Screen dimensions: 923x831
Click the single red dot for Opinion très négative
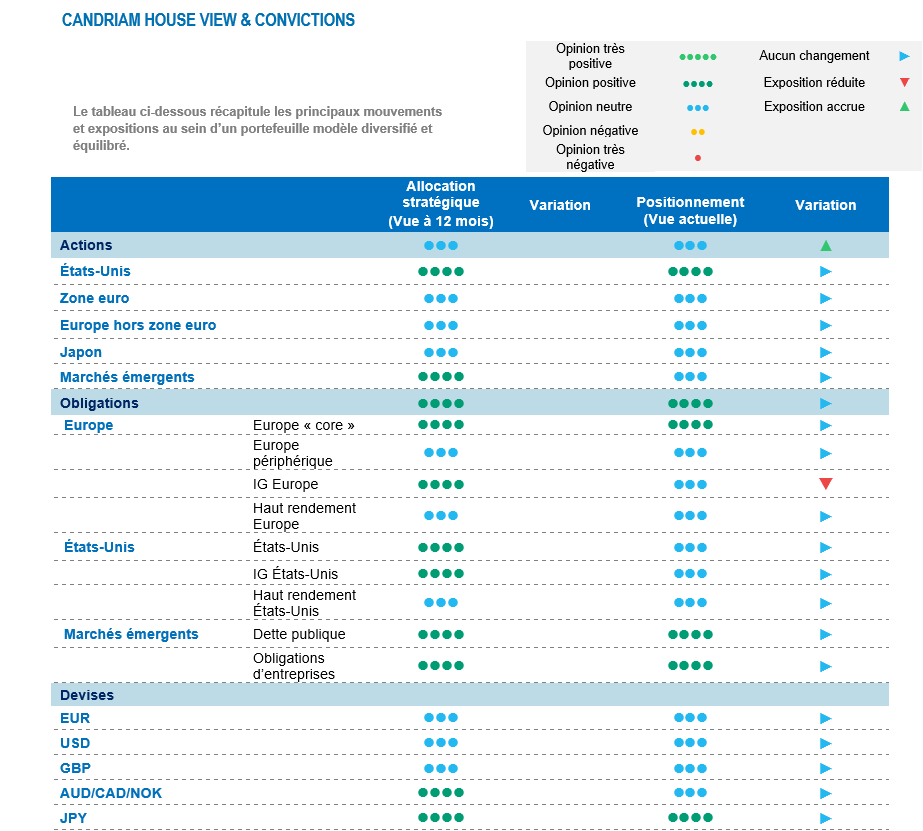tap(698, 158)
